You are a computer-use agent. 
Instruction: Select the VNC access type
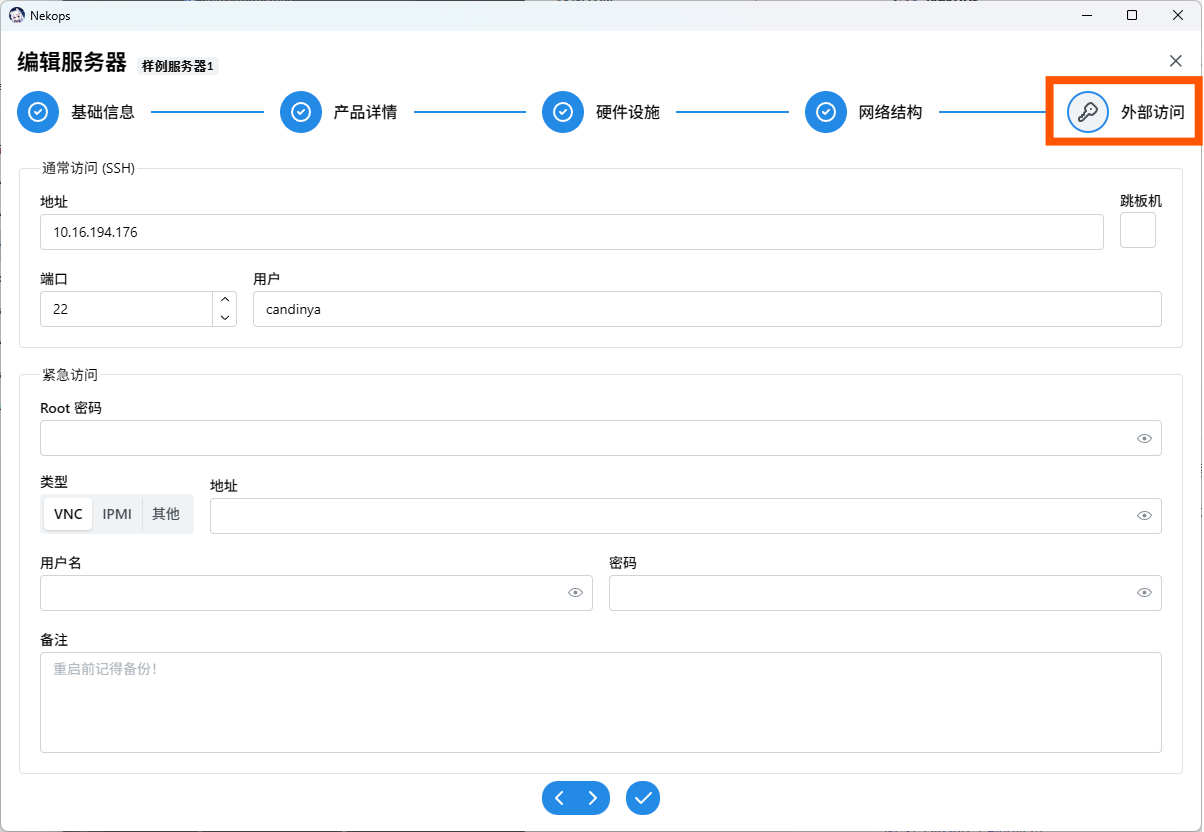click(68, 514)
